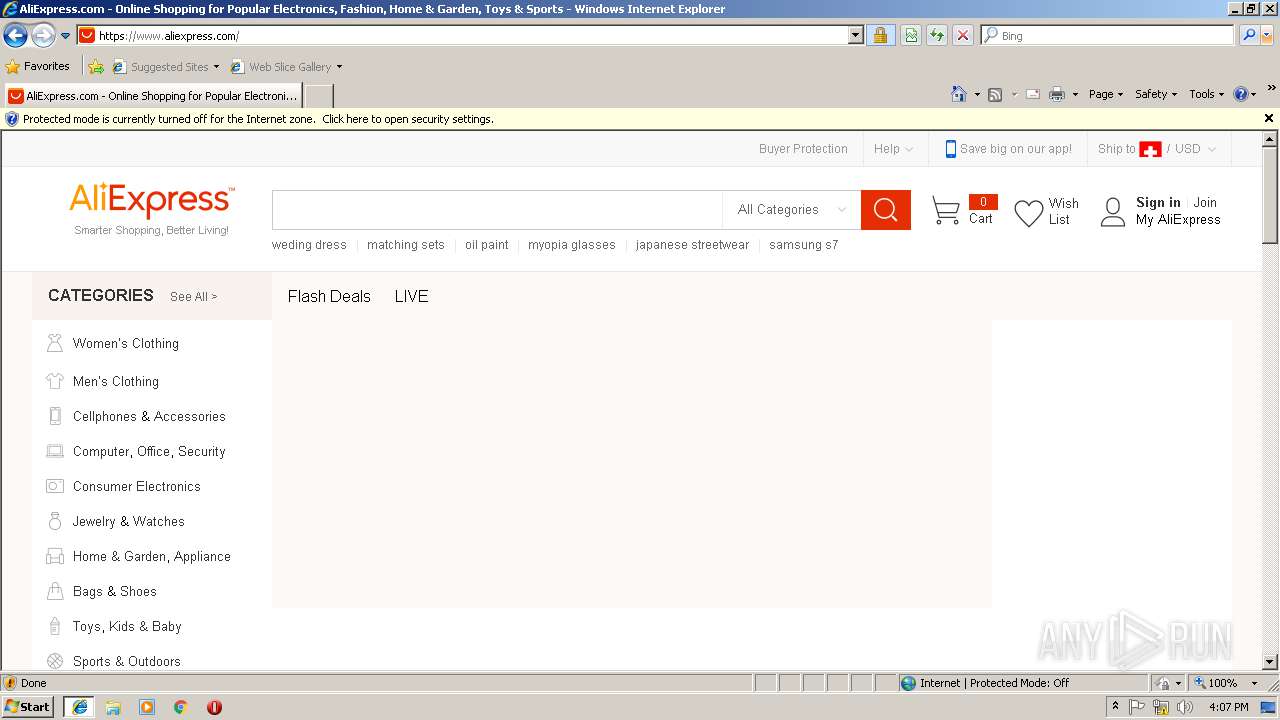This screenshot has width=1280, height=720.
Task: Click the Home toolbar icon
Action: tap(959, 94)
